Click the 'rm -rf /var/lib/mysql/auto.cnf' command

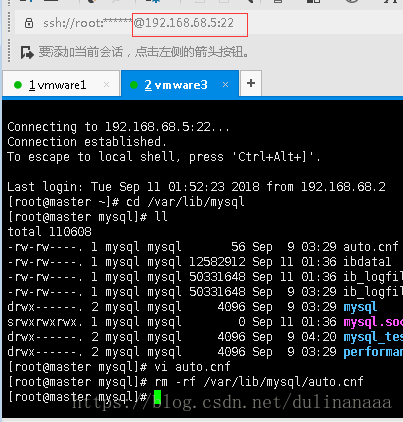259,382
